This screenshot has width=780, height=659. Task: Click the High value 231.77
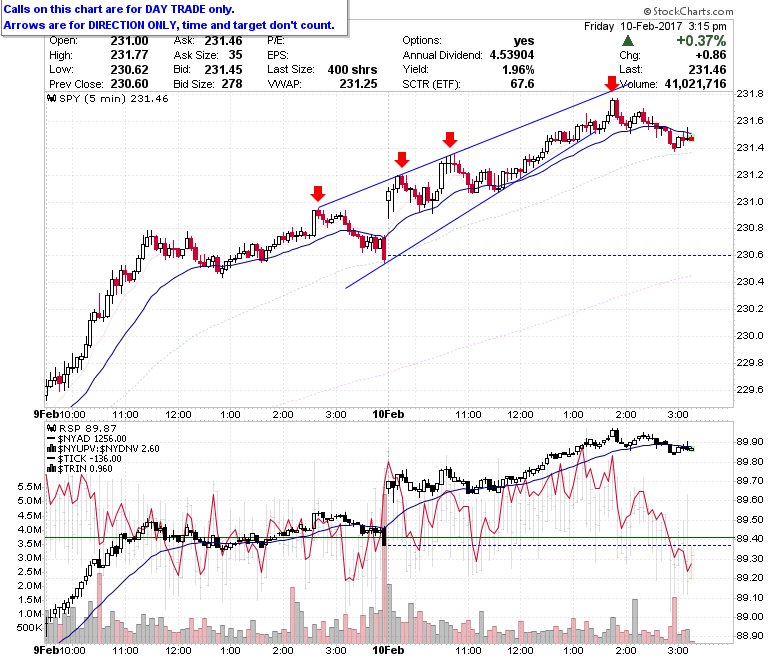(x=129, y=55)
